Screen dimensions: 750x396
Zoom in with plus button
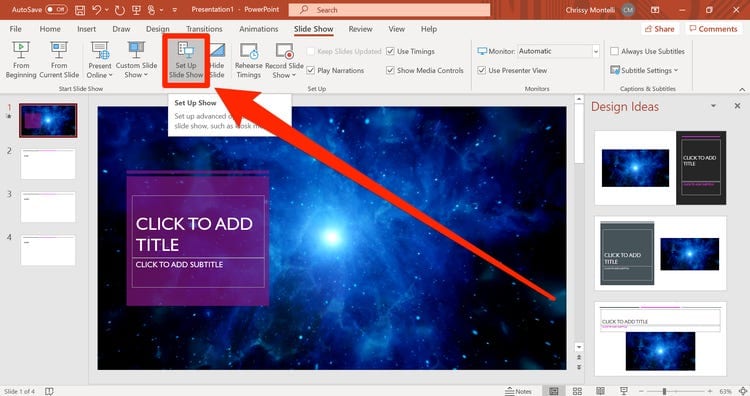click(710, 391)
